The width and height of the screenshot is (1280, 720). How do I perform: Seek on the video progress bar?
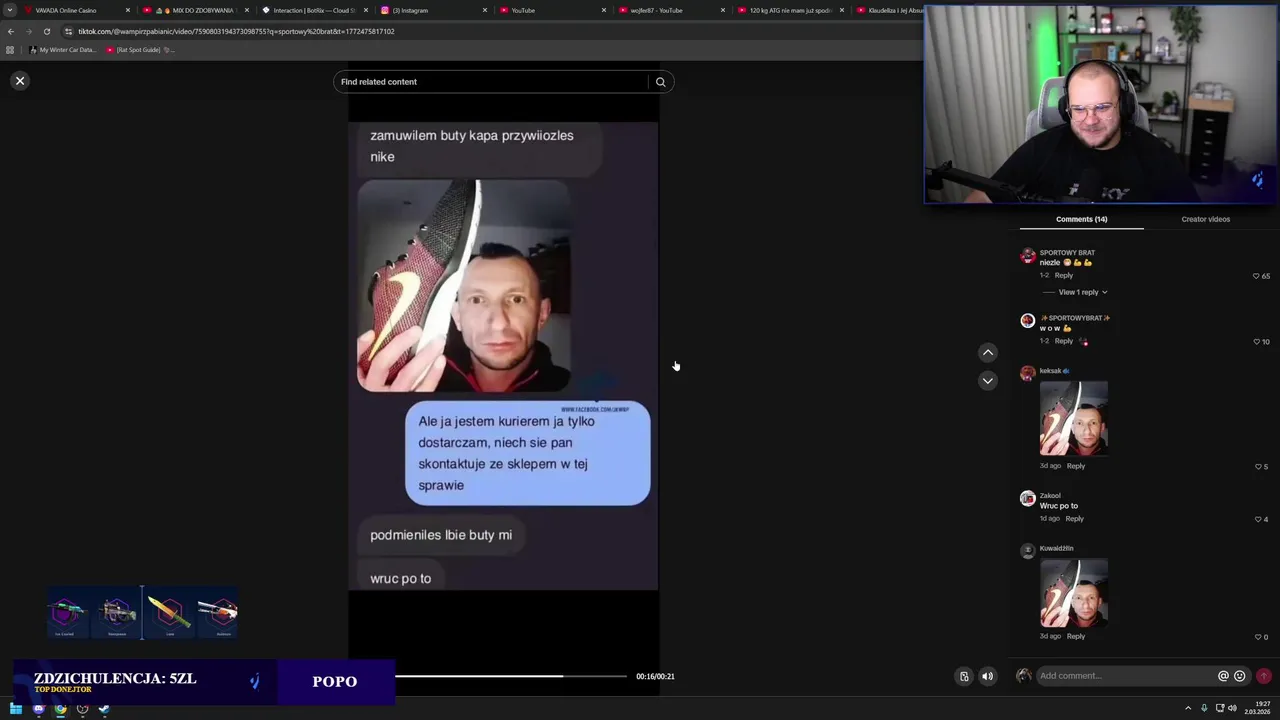point(511,676)
